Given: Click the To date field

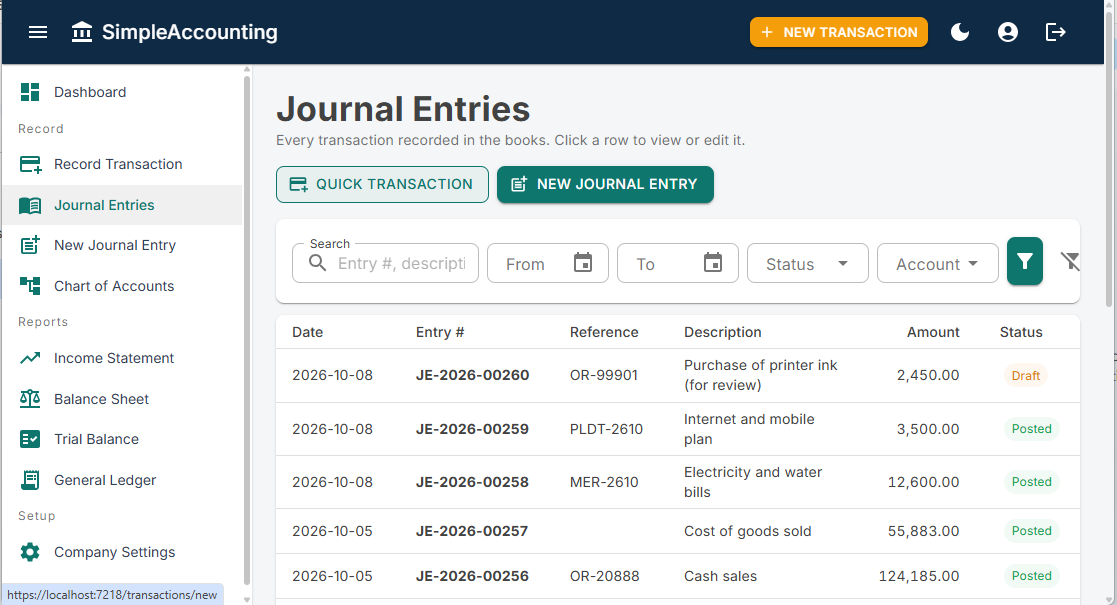Looking at the screenshot, I should click(677, 263).
